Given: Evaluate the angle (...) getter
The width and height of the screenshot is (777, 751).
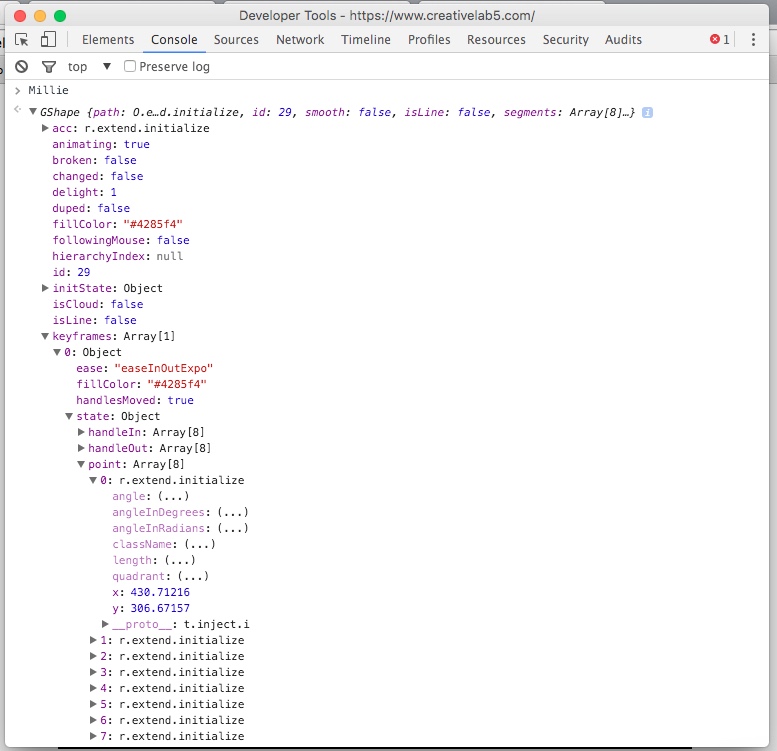Looking at the screenshot, I should (173, 496).
